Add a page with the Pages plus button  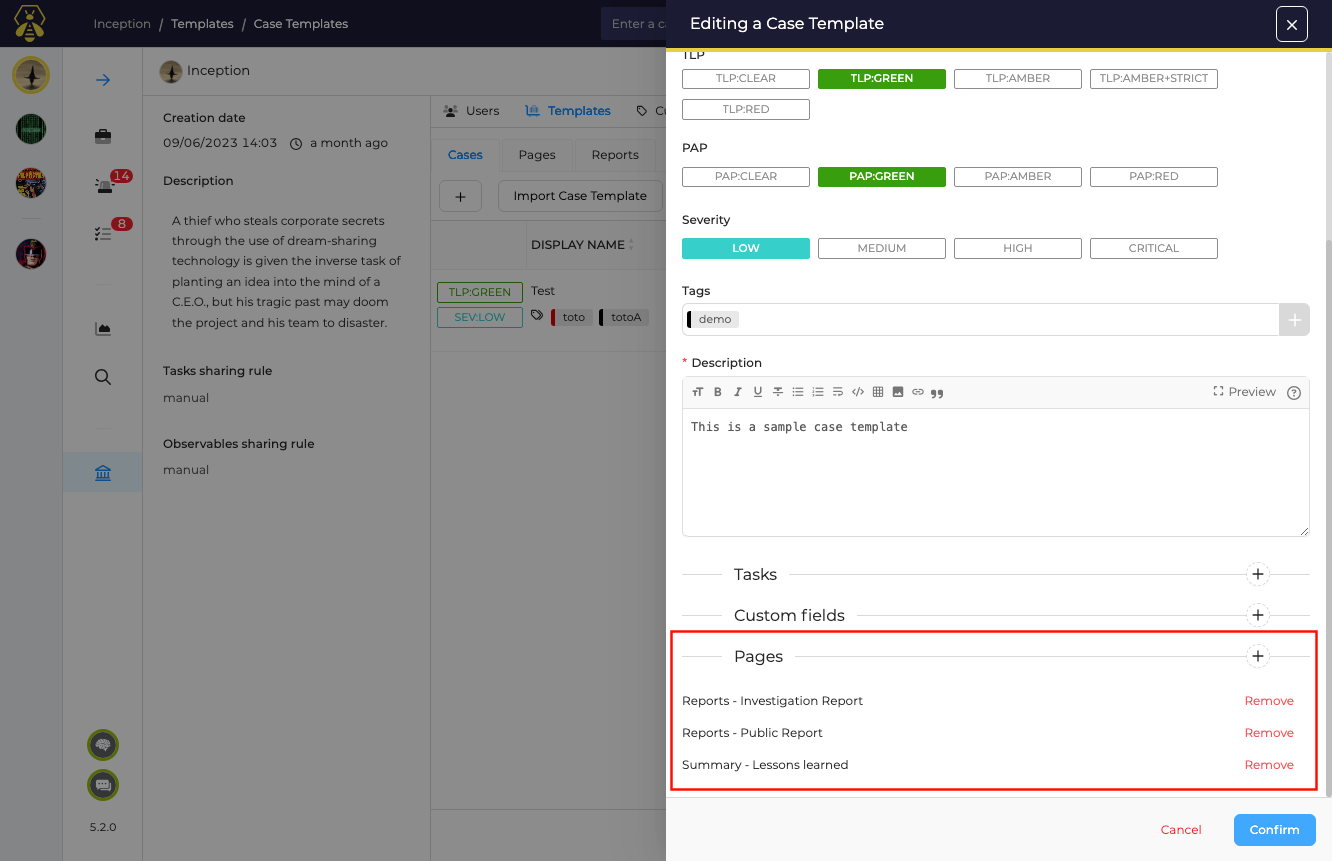click(x=1258, y=656)
